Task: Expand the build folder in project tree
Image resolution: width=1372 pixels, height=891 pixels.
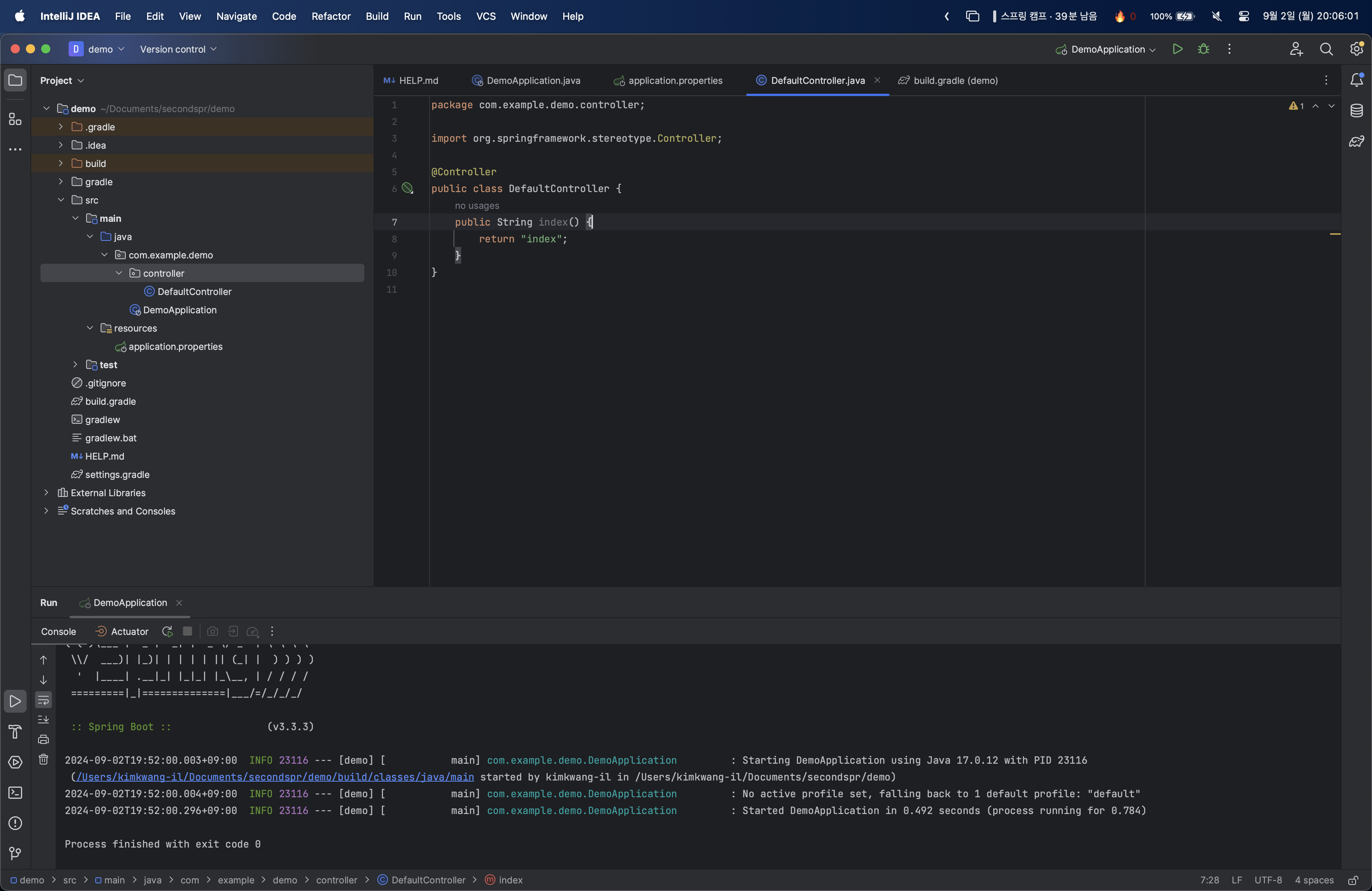Action: point(61,163)
